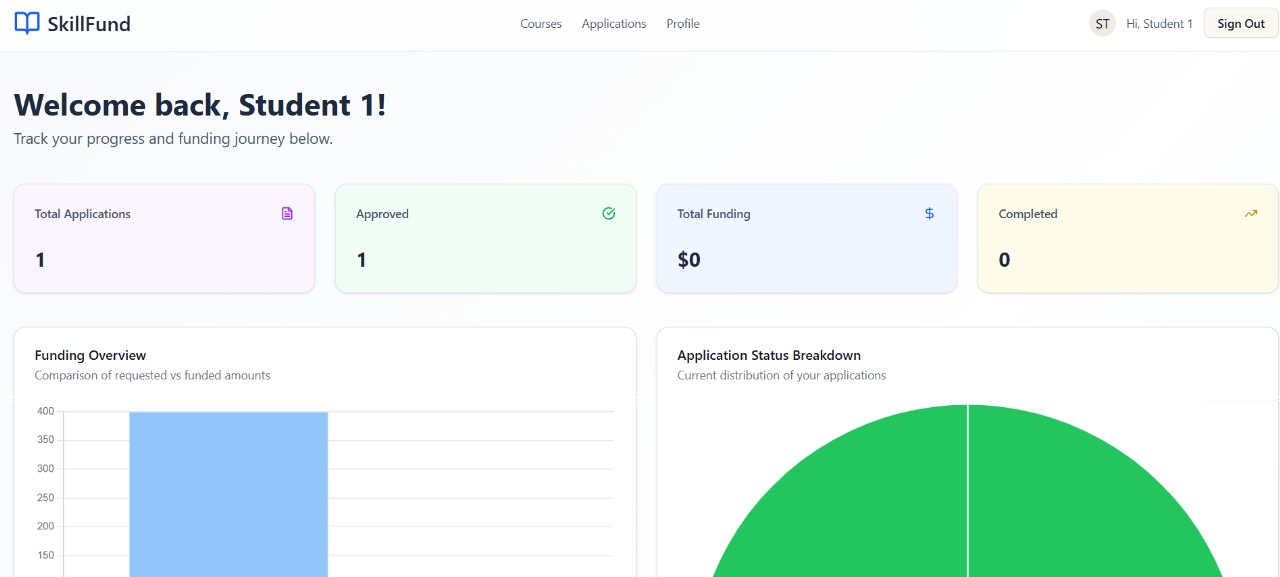Click the 'Funding Overview' chart title
1280x577 pixels.
pyautogui.click(x=90, y=355)
